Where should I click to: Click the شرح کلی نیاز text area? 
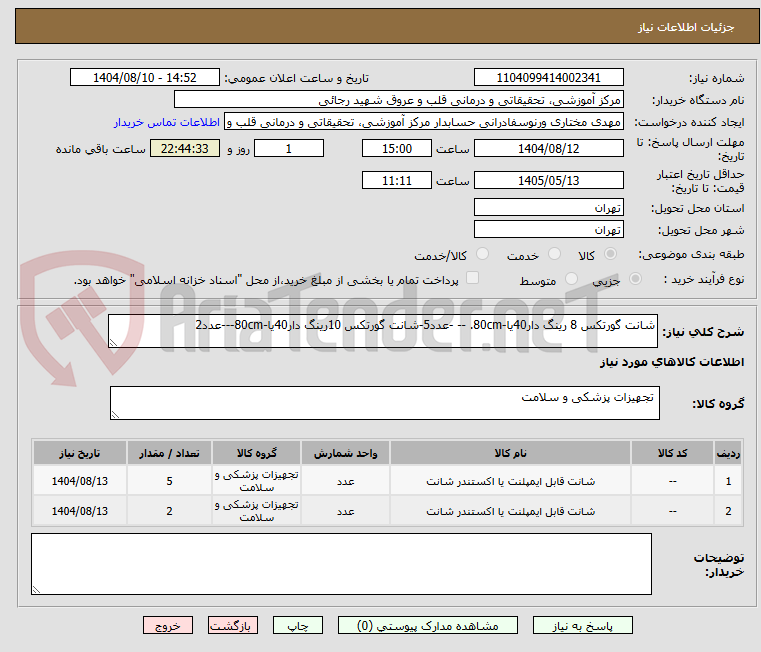[383, 331]
